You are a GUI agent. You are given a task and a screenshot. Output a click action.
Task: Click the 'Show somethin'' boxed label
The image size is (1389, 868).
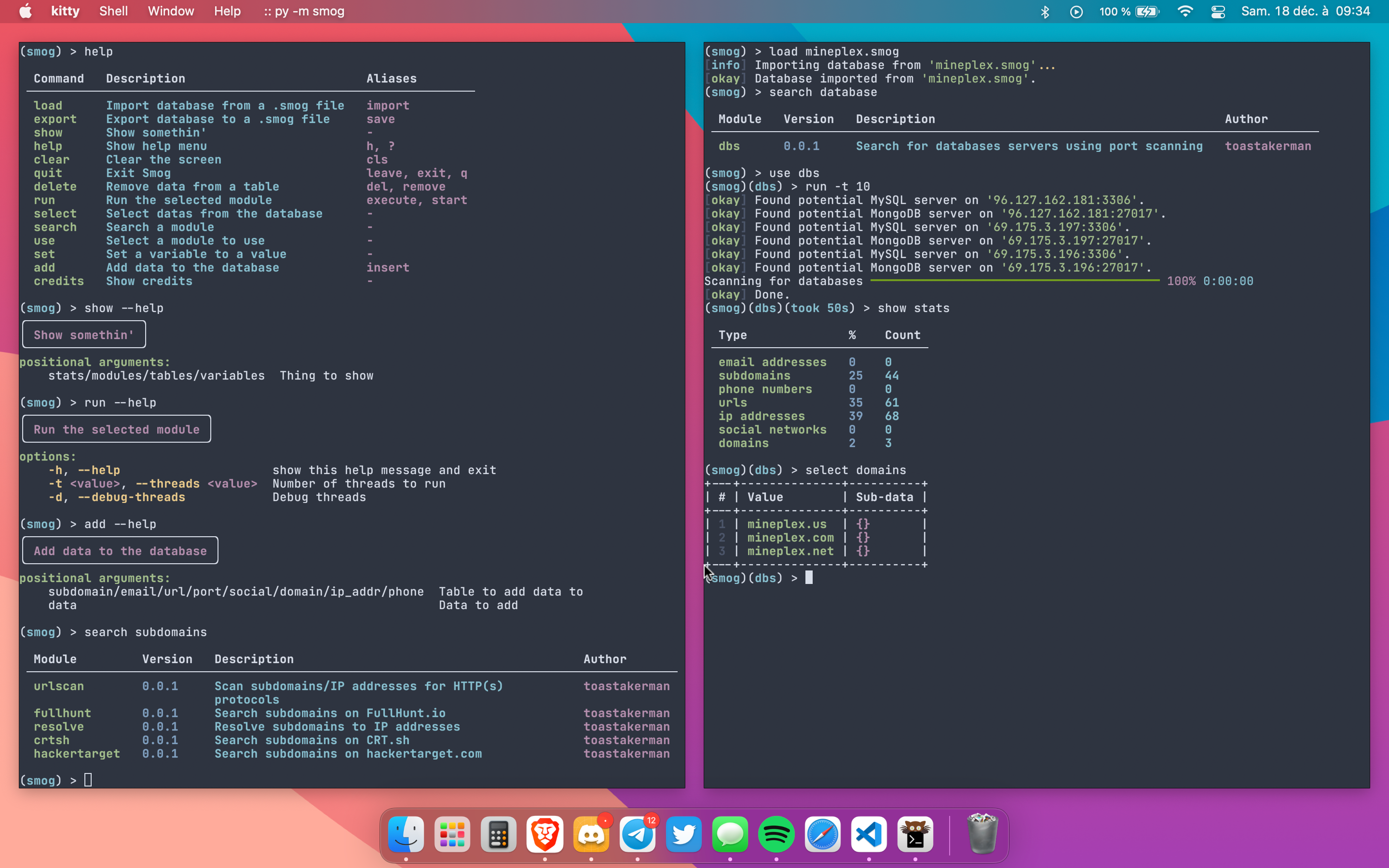point(84,335)
